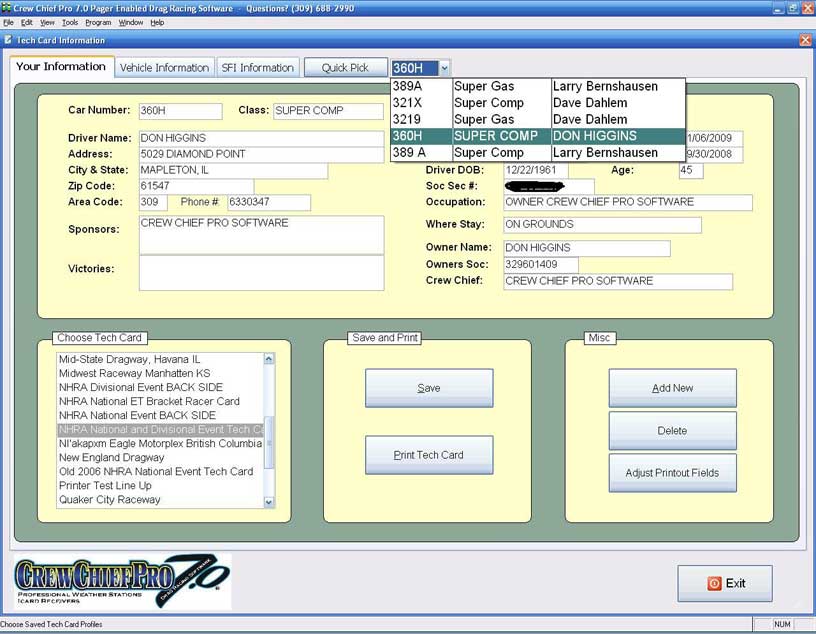Image resolution: width=816 pixels, height=634 pixels.
Task: Click the Exit button
Action: point(725,584)
